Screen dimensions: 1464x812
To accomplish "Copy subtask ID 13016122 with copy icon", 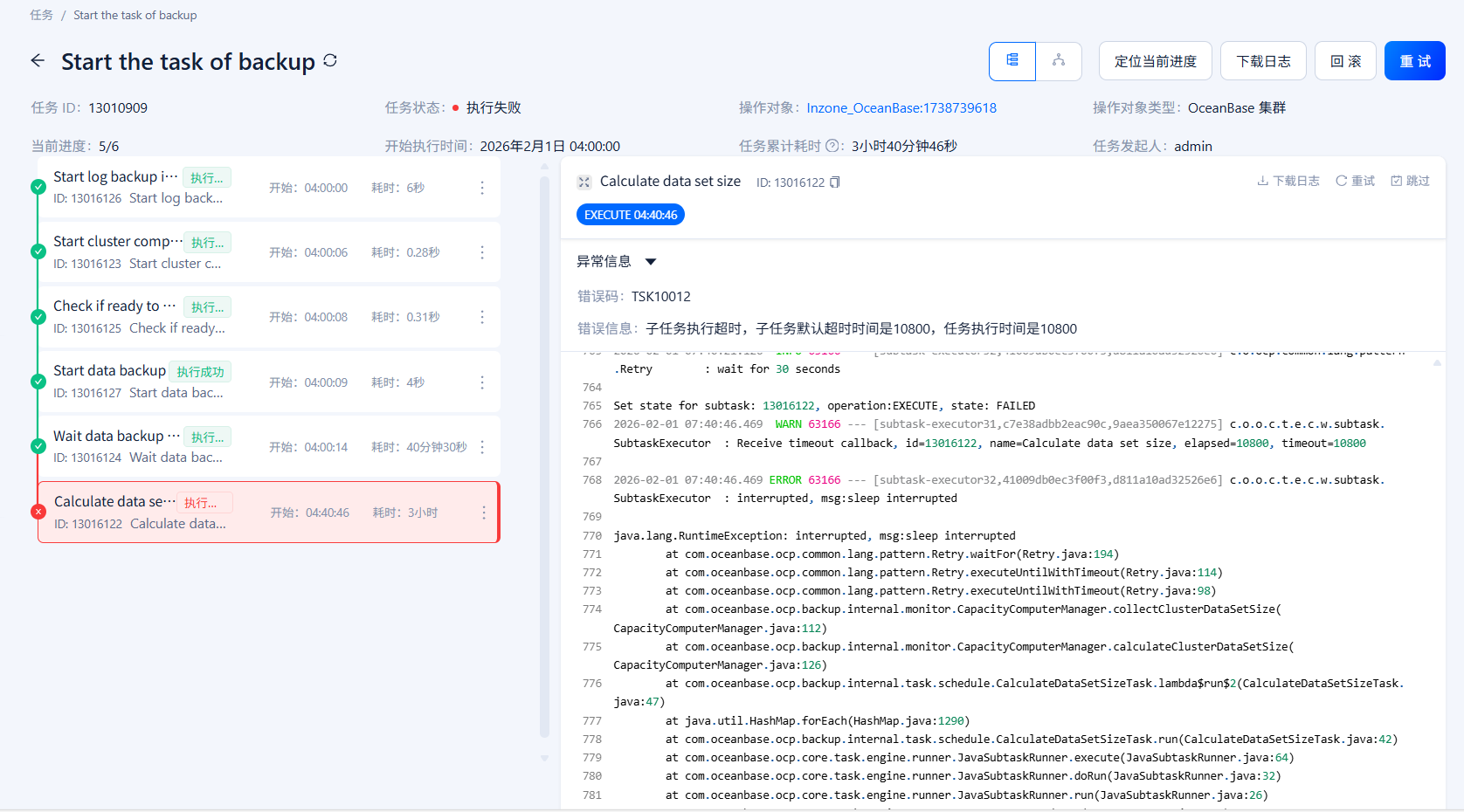I will tap(835, 182).
